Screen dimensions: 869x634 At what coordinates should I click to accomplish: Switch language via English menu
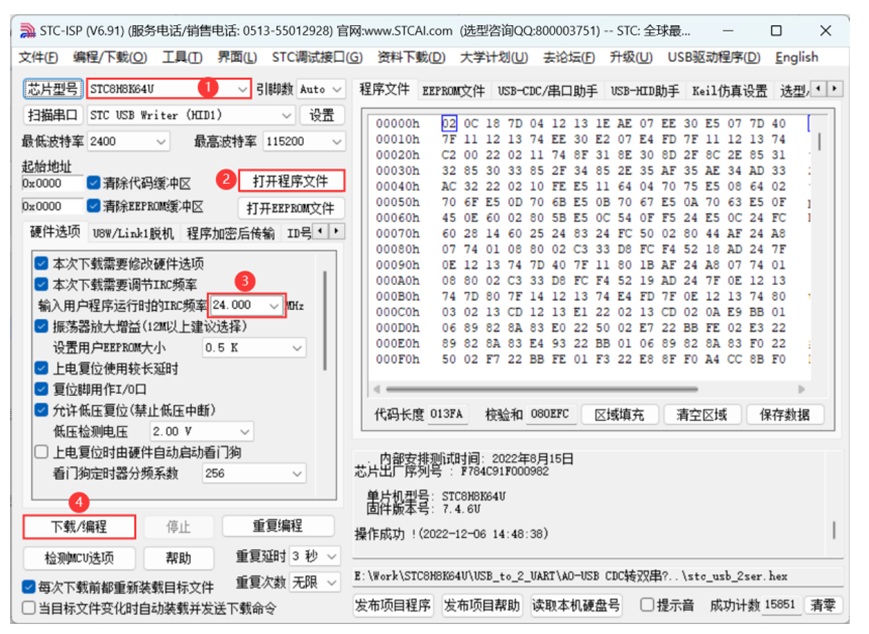796,58
